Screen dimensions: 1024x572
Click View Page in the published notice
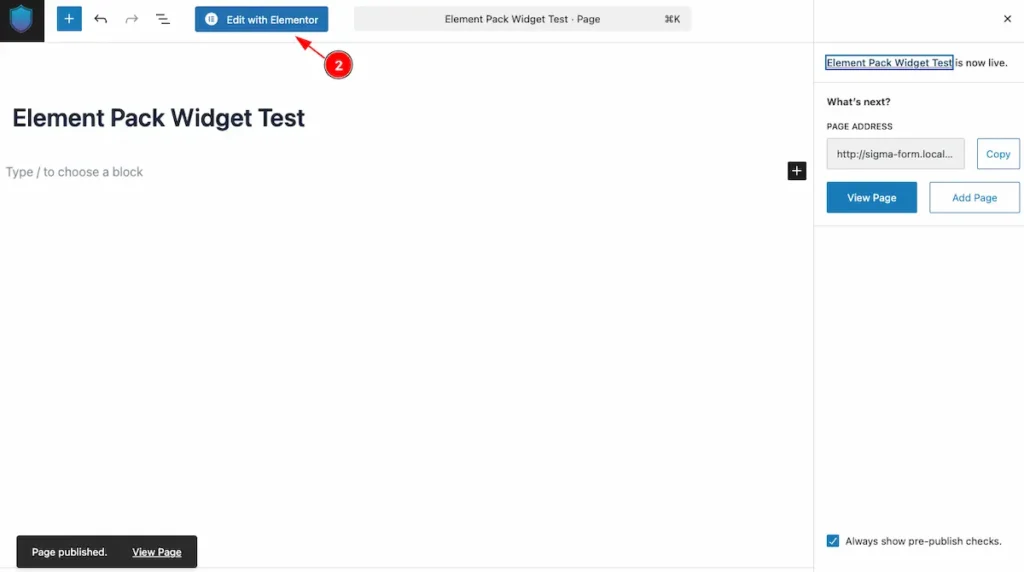(157, 552)
